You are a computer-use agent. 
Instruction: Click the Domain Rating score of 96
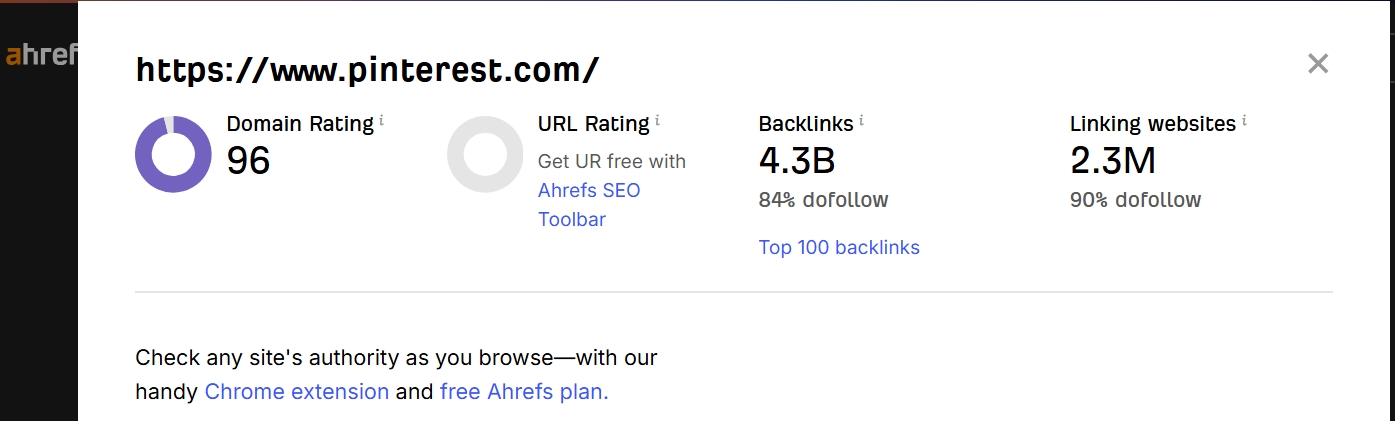click(249, 161)
